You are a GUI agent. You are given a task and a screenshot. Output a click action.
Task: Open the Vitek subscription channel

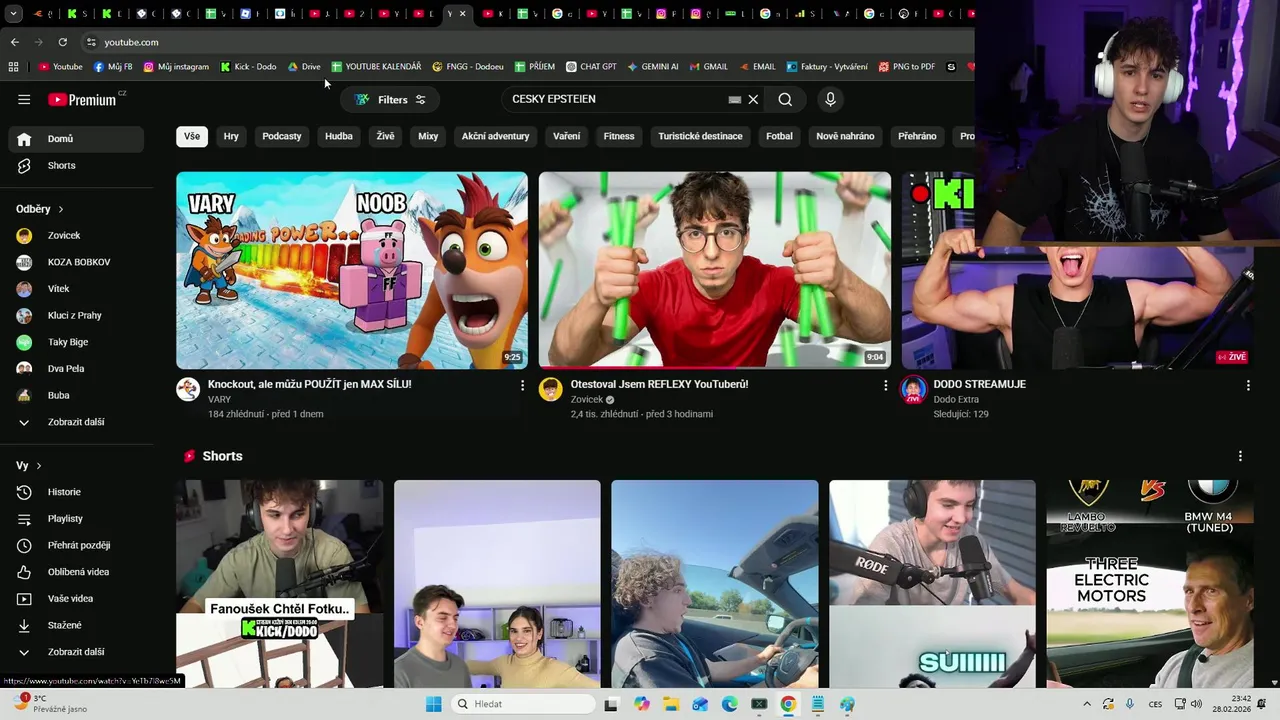coord(76,288)
